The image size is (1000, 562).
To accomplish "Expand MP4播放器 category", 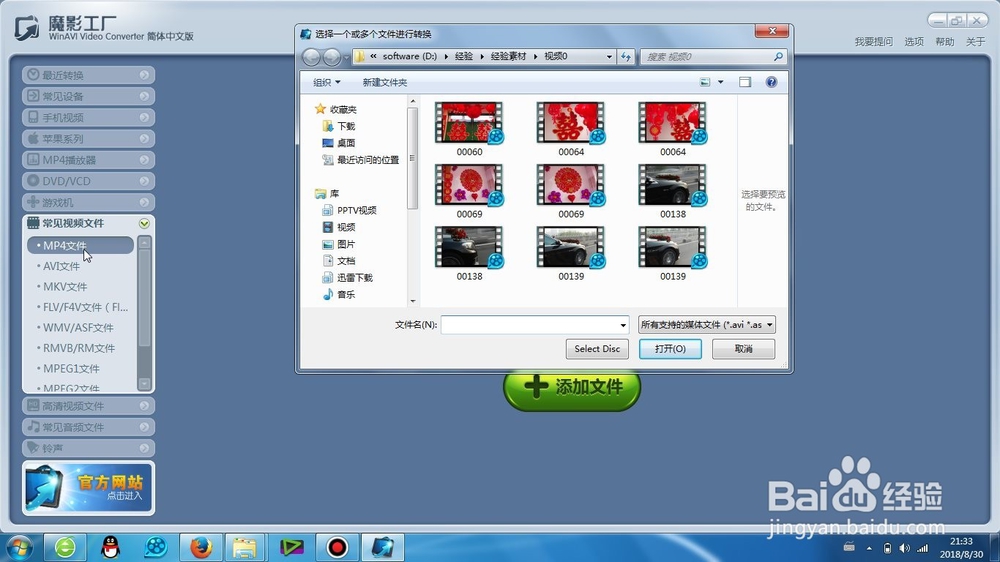I will pos(89,159).
